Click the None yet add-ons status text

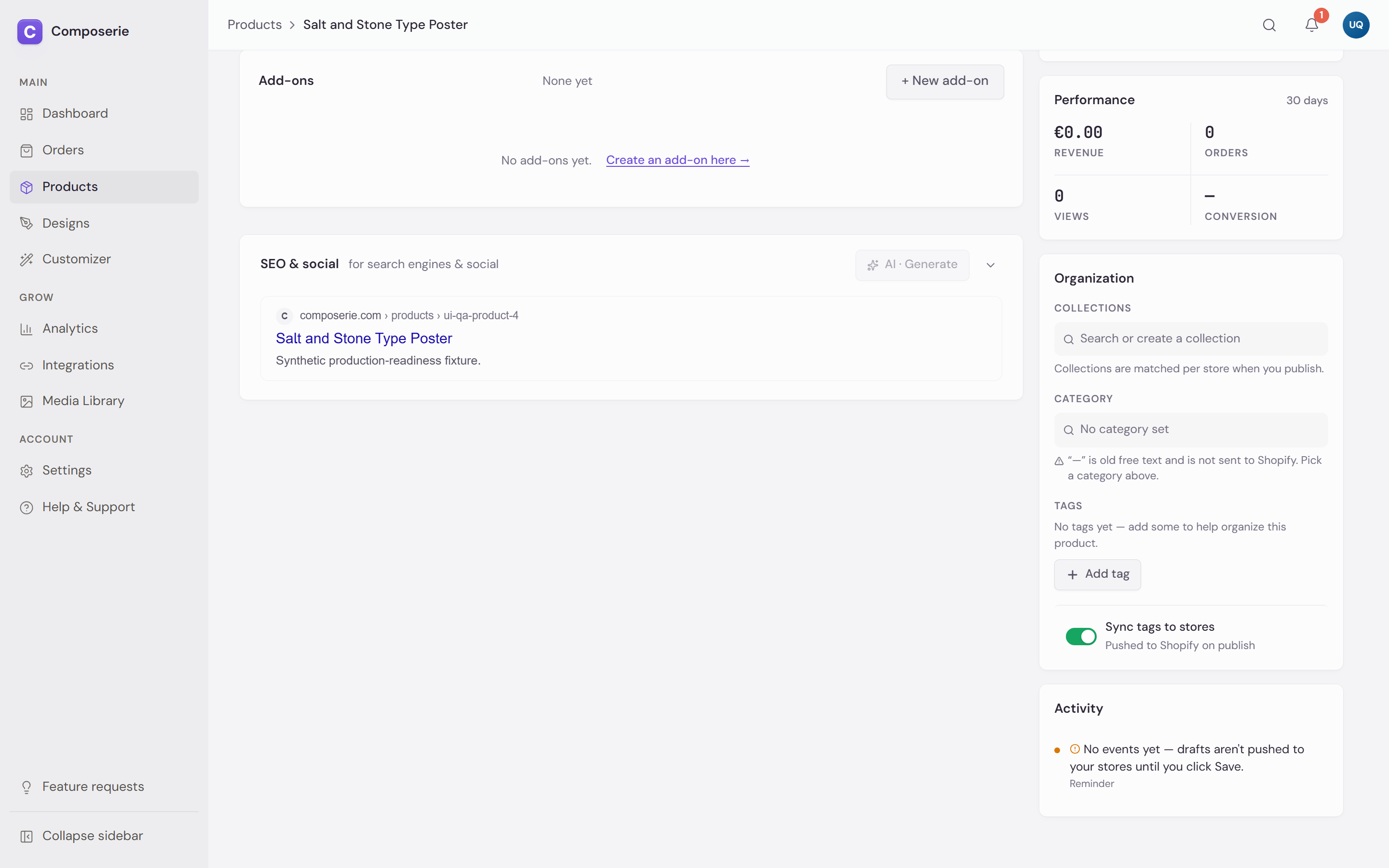click(x=567, y=81)
